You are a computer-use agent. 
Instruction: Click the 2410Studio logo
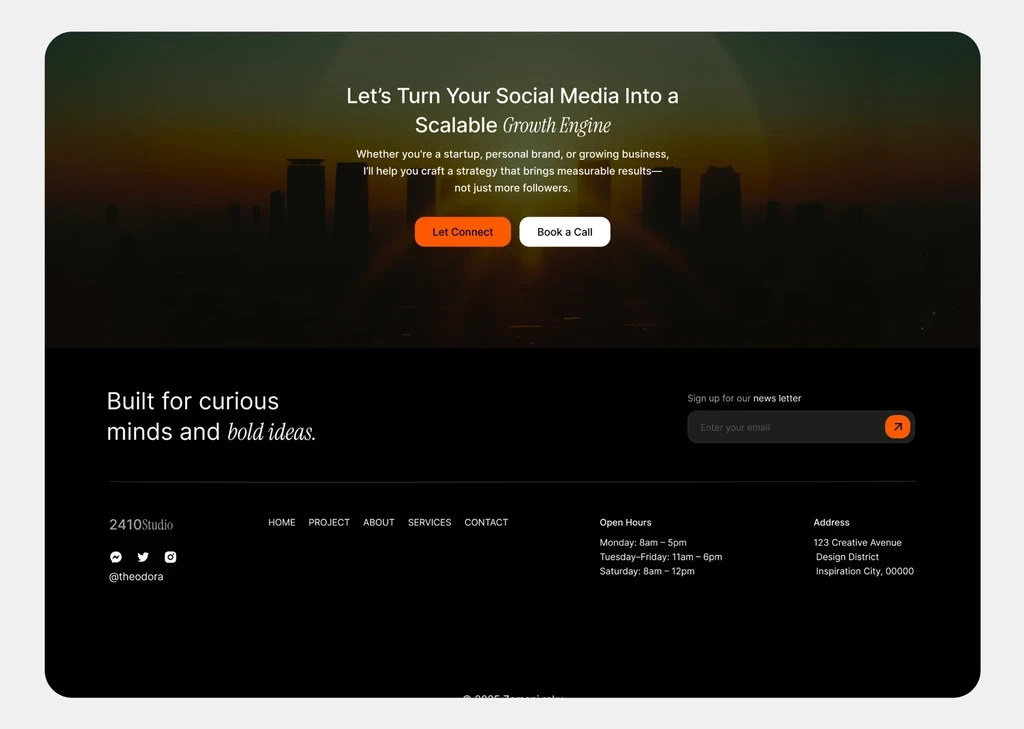(141, 525)
